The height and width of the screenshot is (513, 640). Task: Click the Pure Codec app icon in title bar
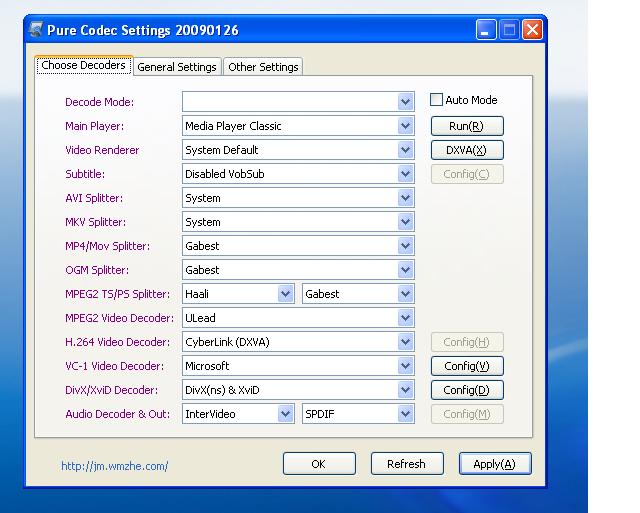(36, 29)
